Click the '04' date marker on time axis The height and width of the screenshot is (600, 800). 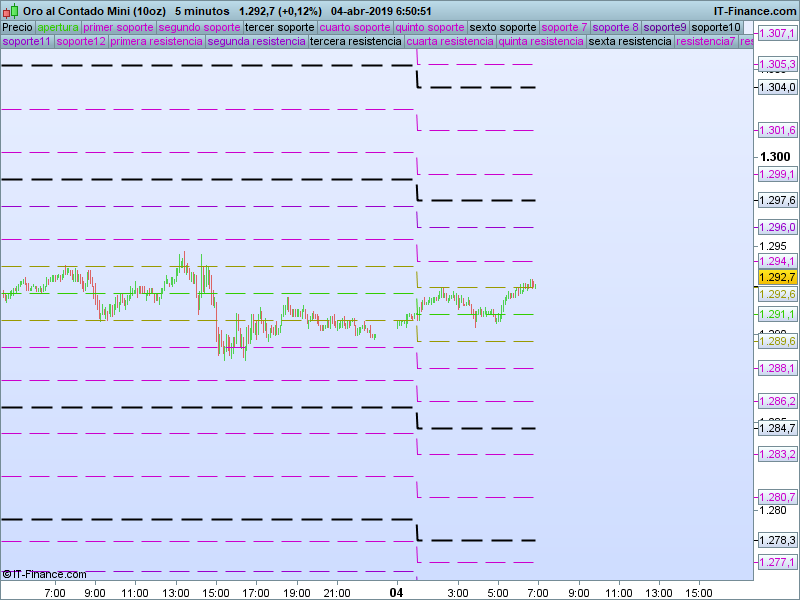397,593
